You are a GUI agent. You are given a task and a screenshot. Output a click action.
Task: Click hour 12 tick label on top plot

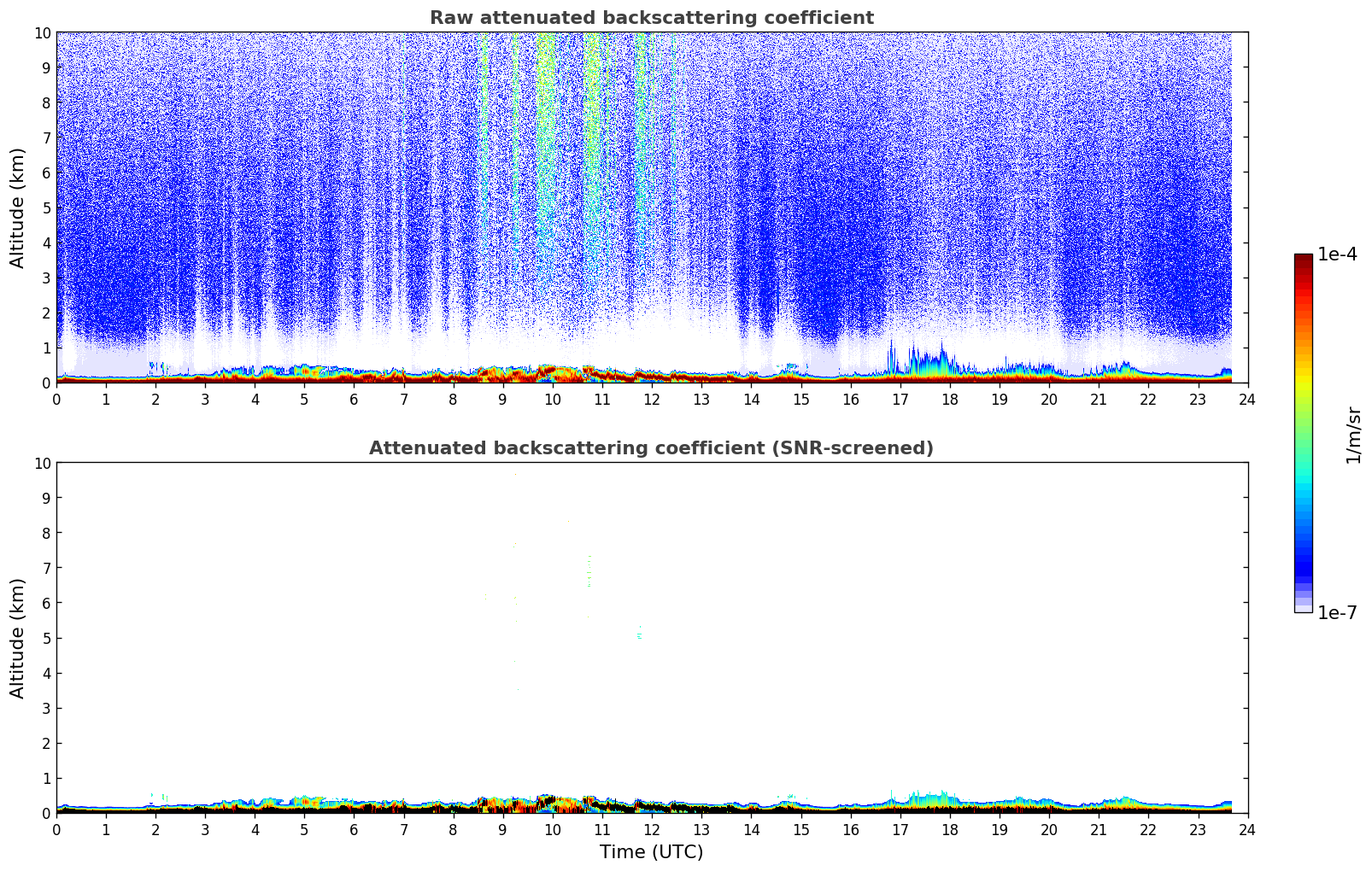[652, 400]
